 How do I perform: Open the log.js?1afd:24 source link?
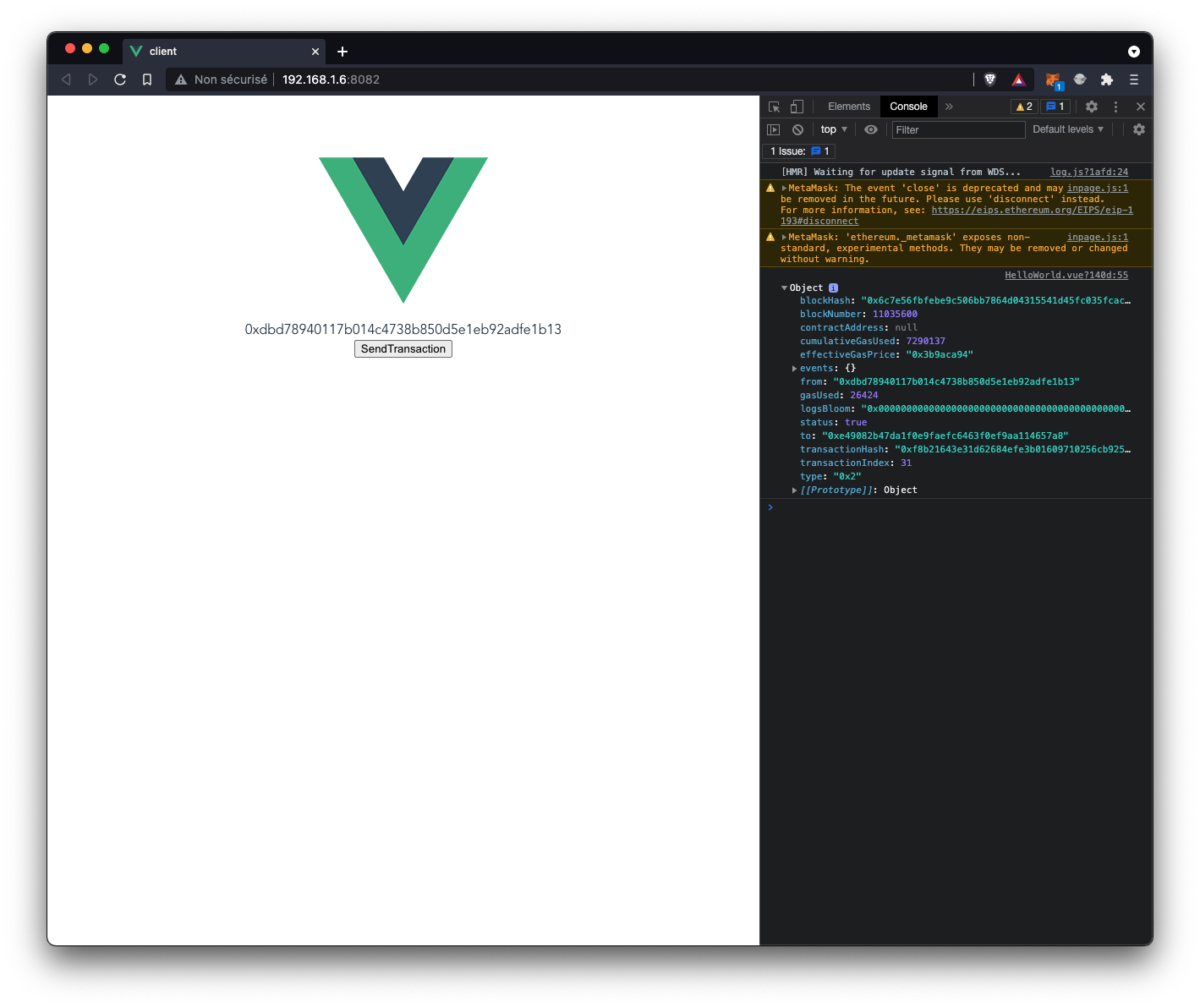1089,172
